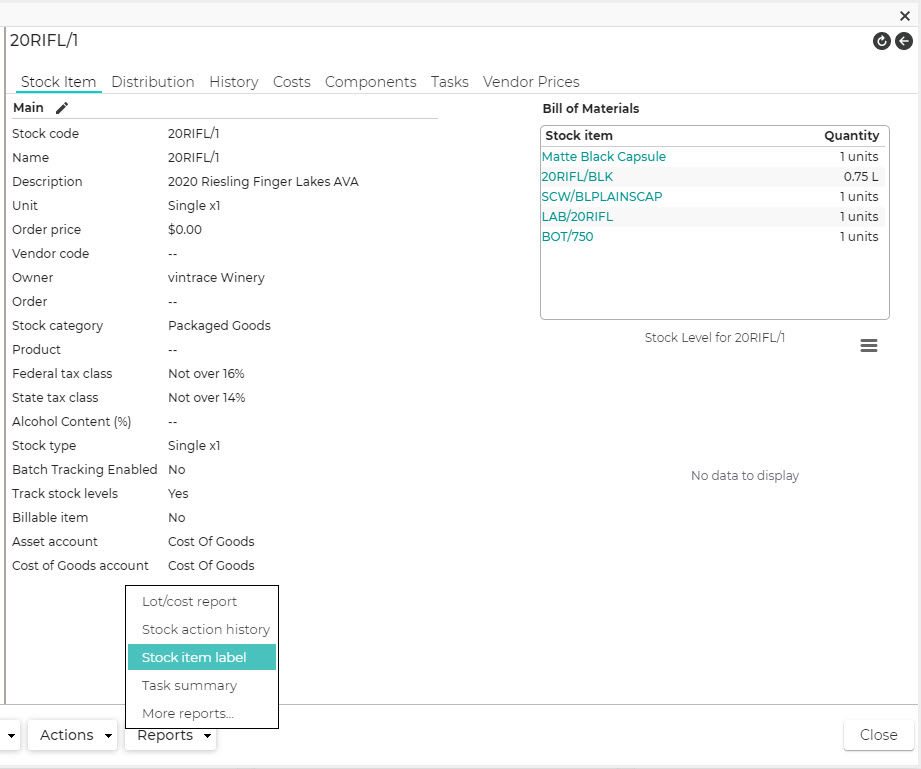The height and width of the screenshot is (769, 921).
Task: Expand the Actions dropdown button
Action: point(73,735)
